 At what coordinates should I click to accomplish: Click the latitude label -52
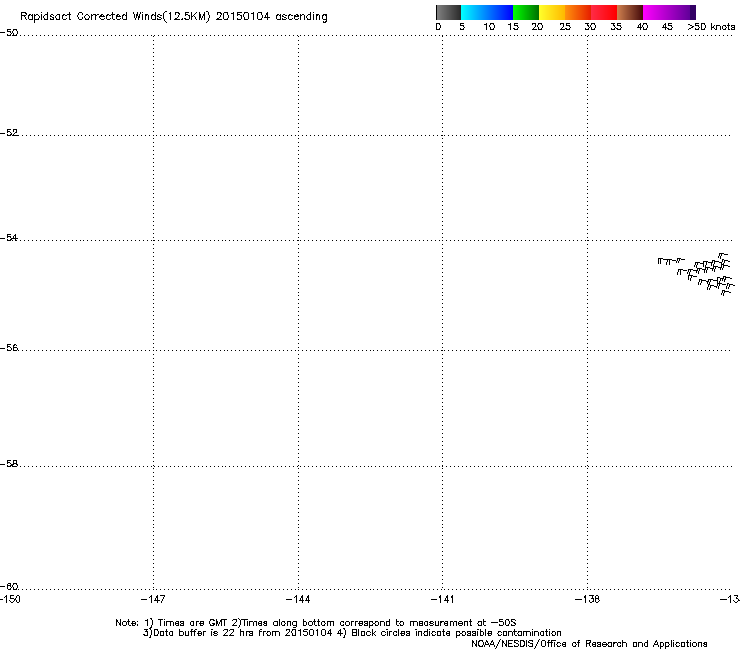tap(9, 133)
